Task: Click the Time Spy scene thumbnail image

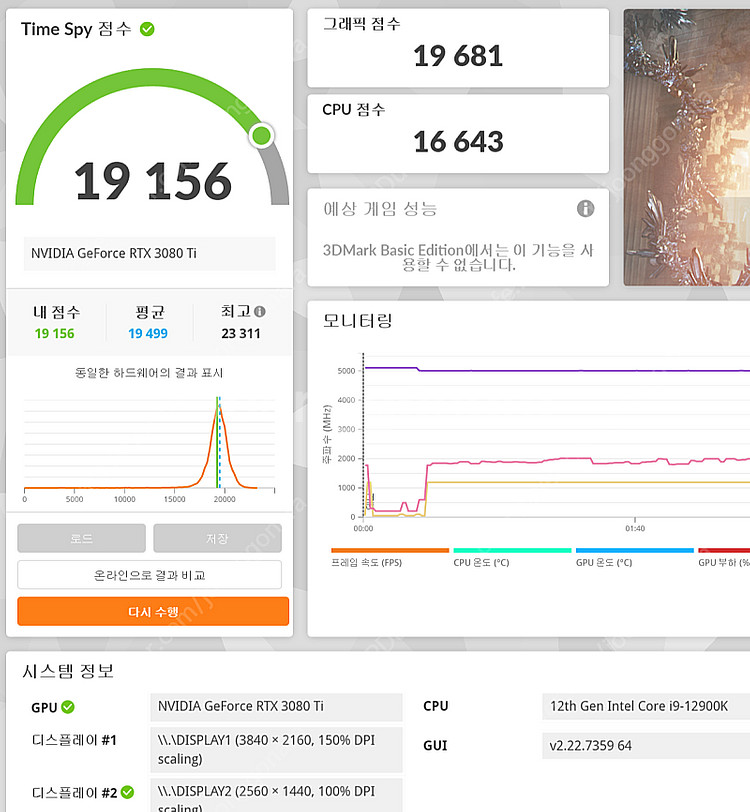Action: [x=687, y=148]
